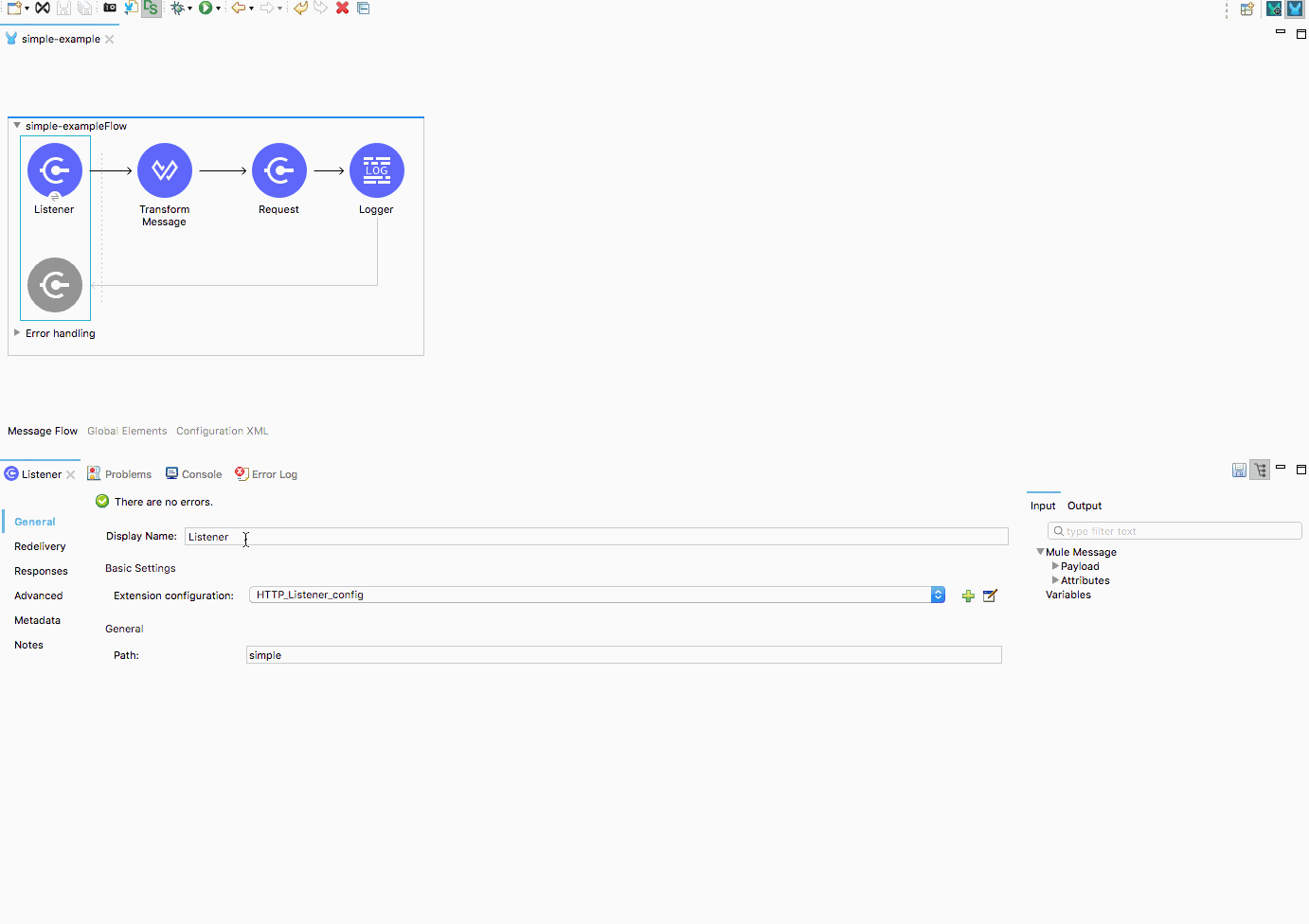Add new extension configuration with green plus
1309x924 pixels.
click(x=968, y=595)
